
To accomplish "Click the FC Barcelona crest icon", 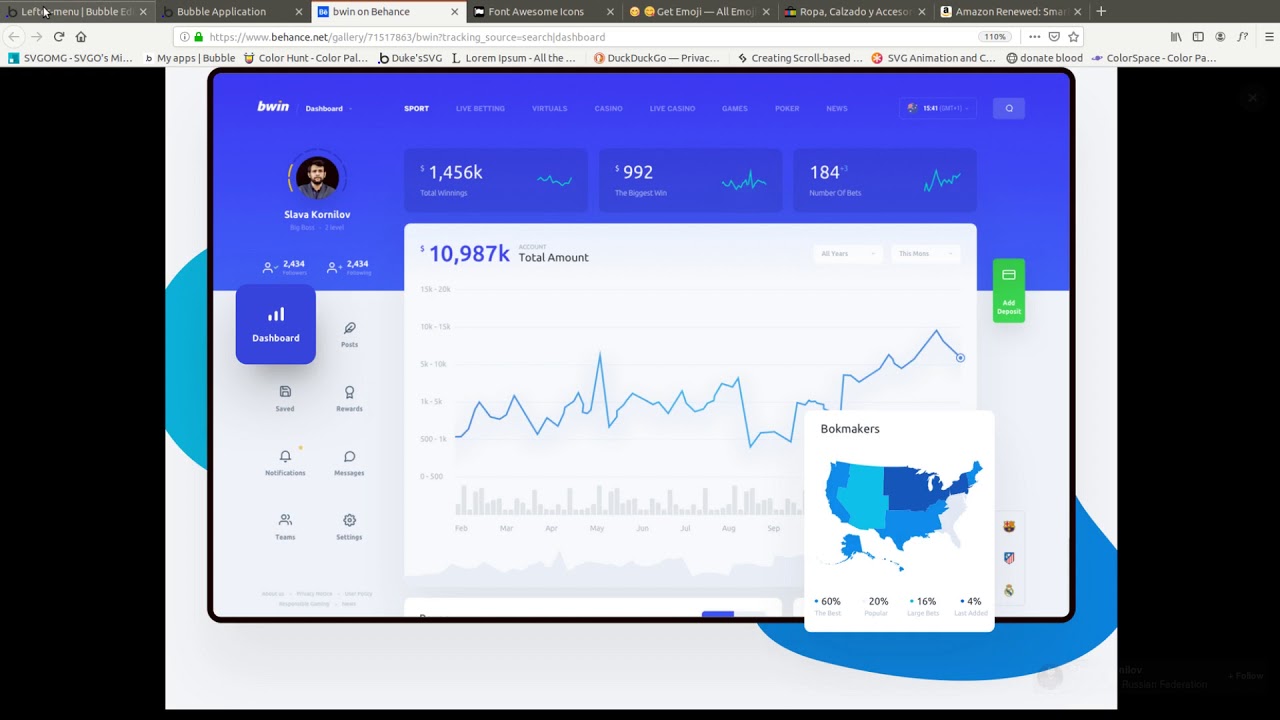I will click(1009, 526).
